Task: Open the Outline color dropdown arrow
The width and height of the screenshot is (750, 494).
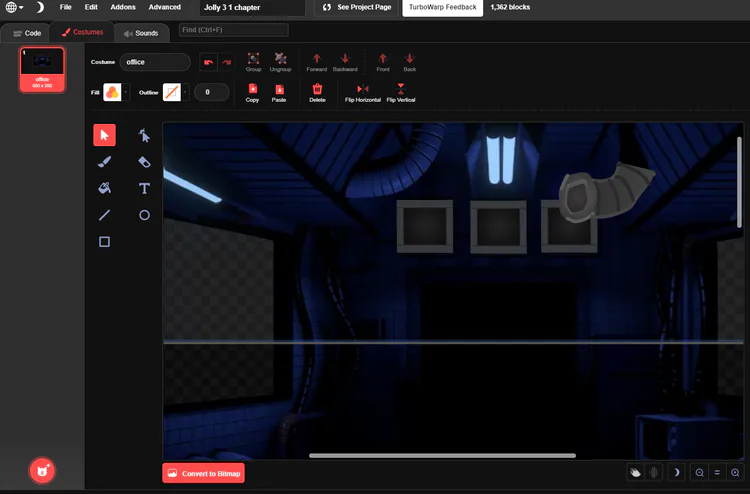Action: pyautogui.click(x=185, y=92)
